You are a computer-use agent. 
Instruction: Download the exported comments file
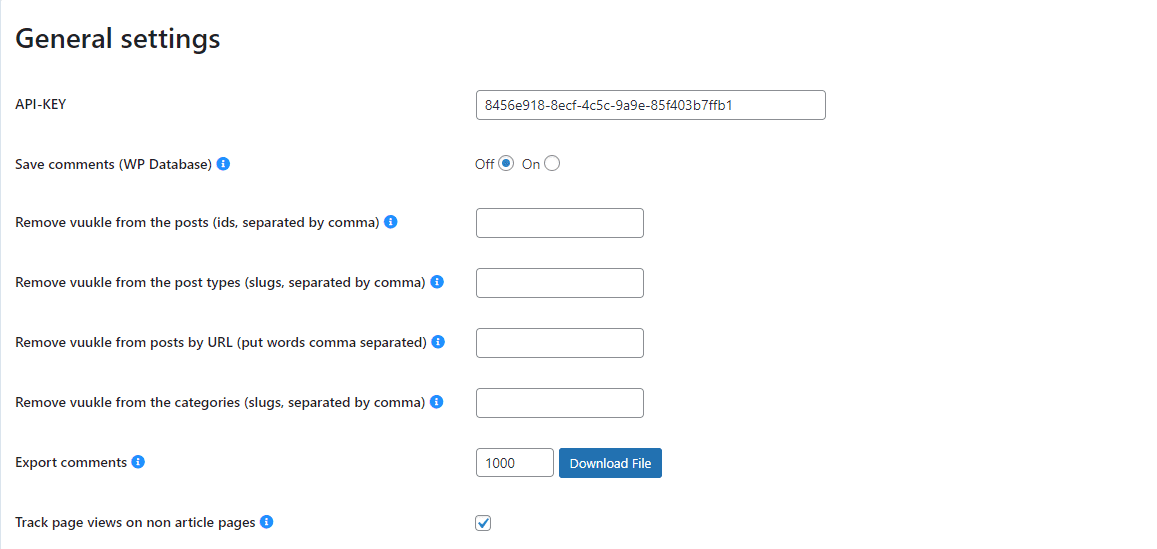coord(610,463)
